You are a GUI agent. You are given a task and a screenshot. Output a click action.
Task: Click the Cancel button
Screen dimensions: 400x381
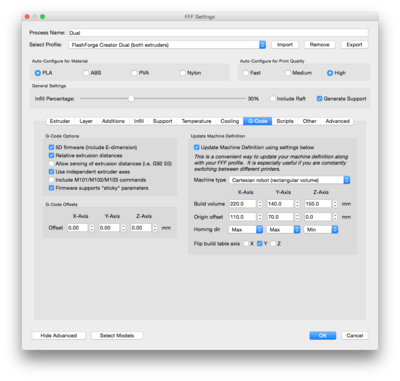click(355, 336)
